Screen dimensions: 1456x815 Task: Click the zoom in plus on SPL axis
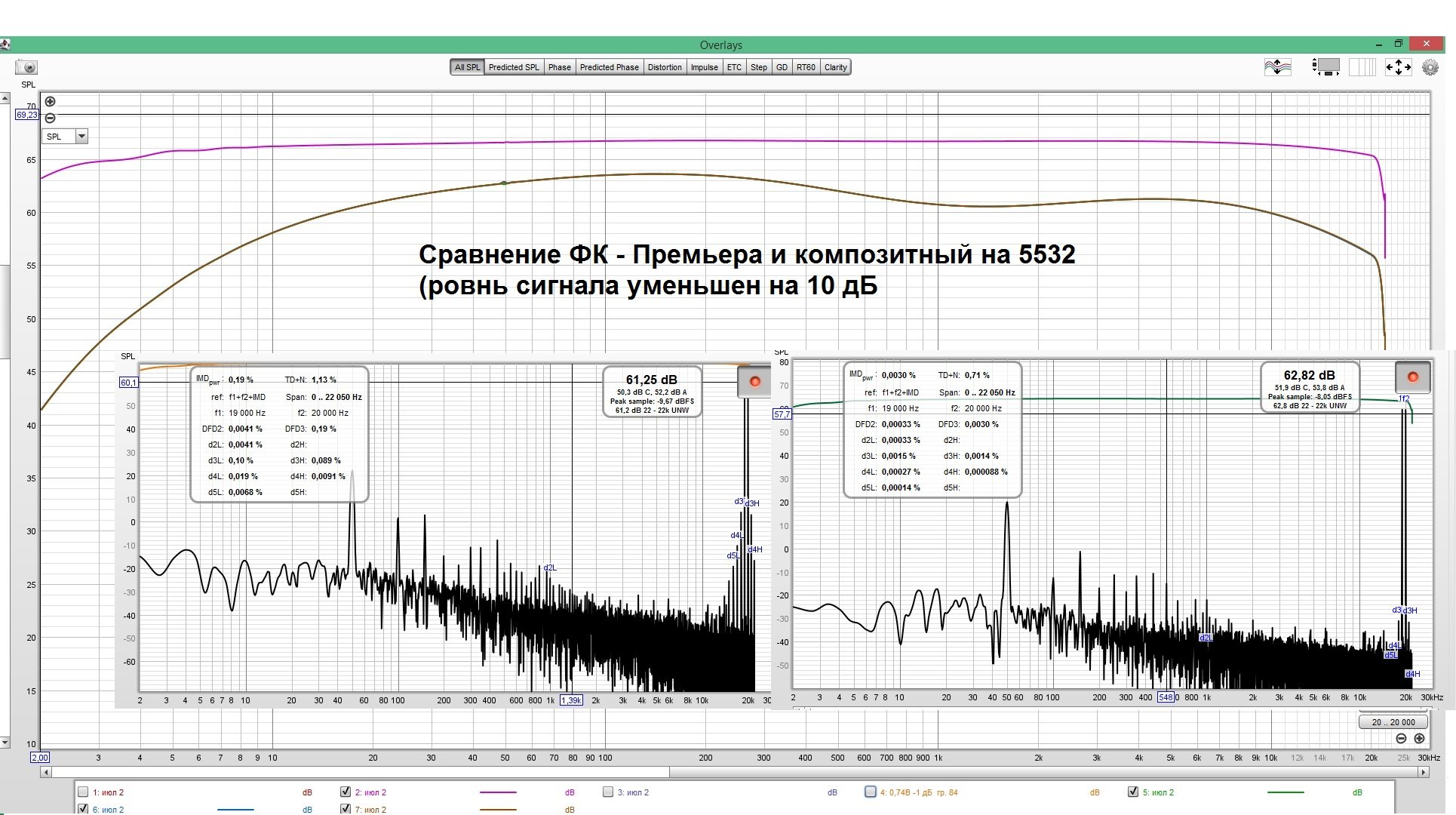(50, 101)
